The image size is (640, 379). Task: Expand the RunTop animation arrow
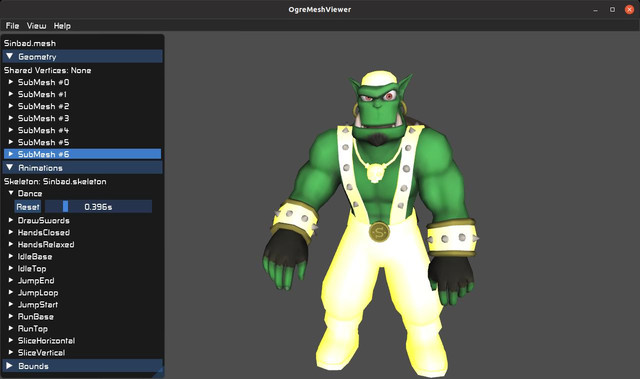tap(11, 328)
